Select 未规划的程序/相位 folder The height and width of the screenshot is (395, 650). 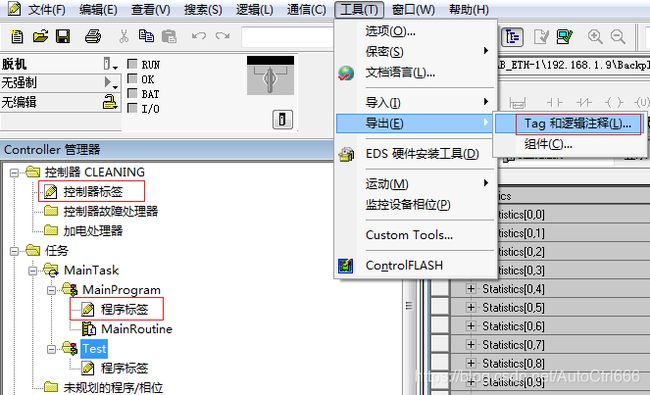click(x=113, y=388)
